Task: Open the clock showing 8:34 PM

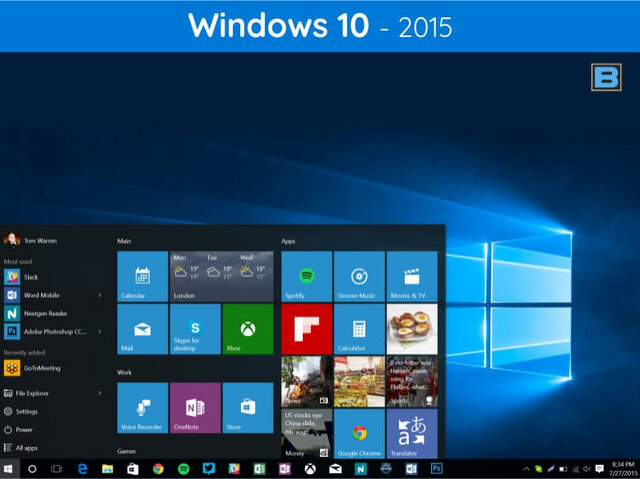Action: click(x=623, y=469)
